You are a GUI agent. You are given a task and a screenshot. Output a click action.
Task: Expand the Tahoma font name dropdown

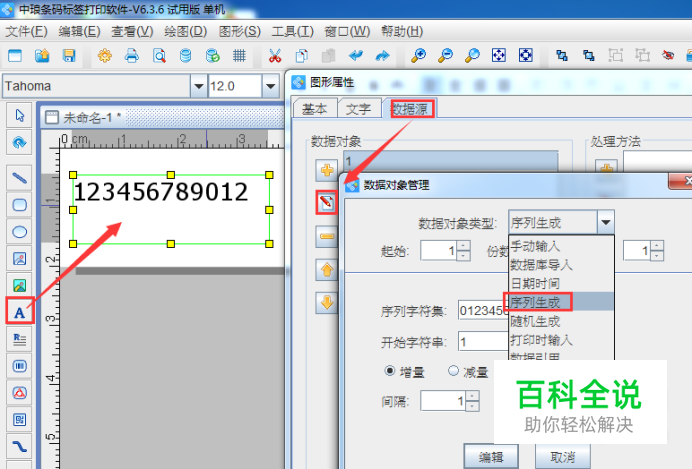point(194,86)
